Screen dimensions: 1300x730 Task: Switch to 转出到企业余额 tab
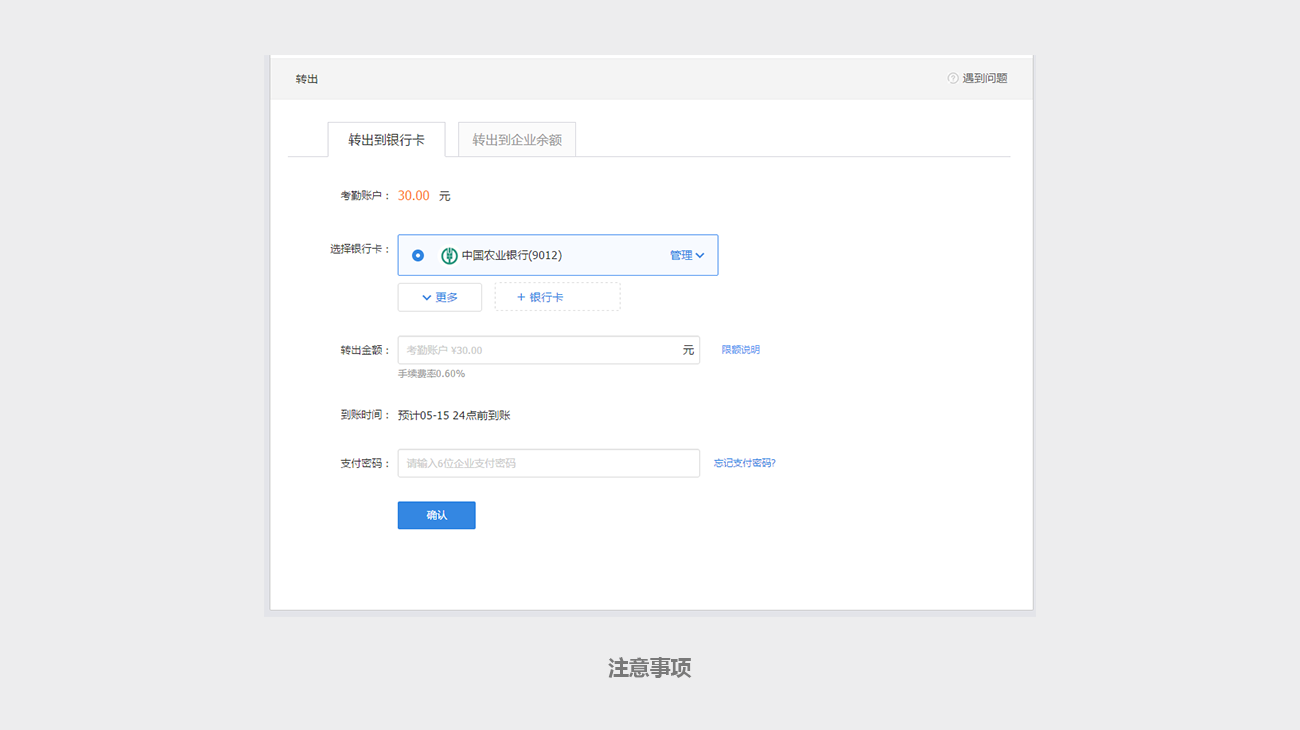(x=517, y=140)
